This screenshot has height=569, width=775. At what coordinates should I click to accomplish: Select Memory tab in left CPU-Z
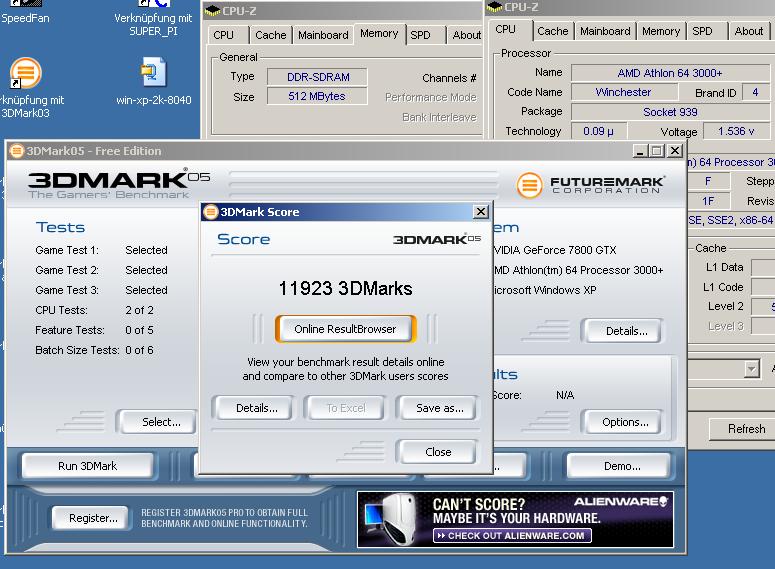379,33
